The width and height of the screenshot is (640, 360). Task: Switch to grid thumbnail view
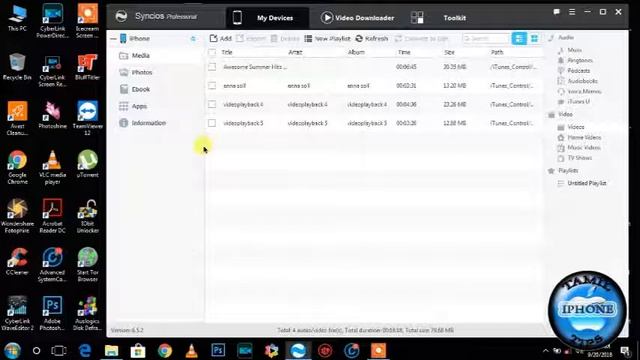pos(534,38)
